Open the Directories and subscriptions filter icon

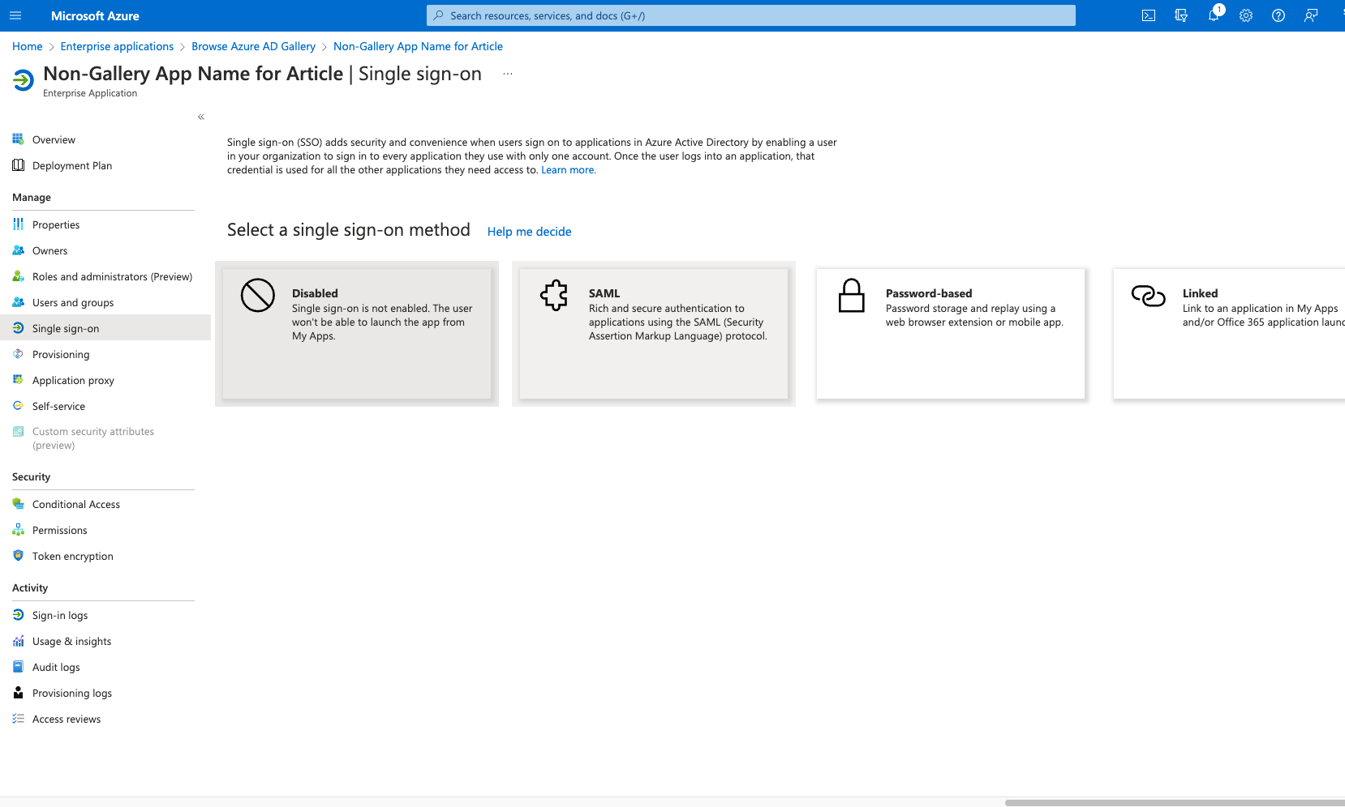[x=1181, y=15]
